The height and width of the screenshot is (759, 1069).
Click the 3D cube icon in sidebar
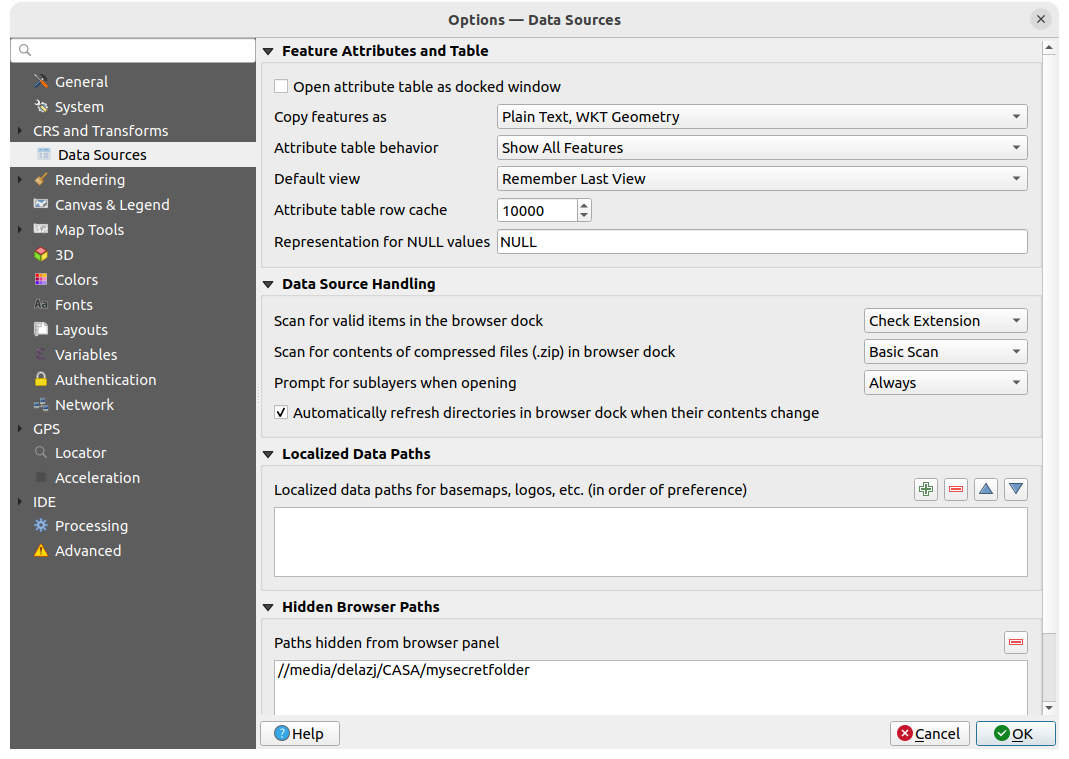coord(41,254)
